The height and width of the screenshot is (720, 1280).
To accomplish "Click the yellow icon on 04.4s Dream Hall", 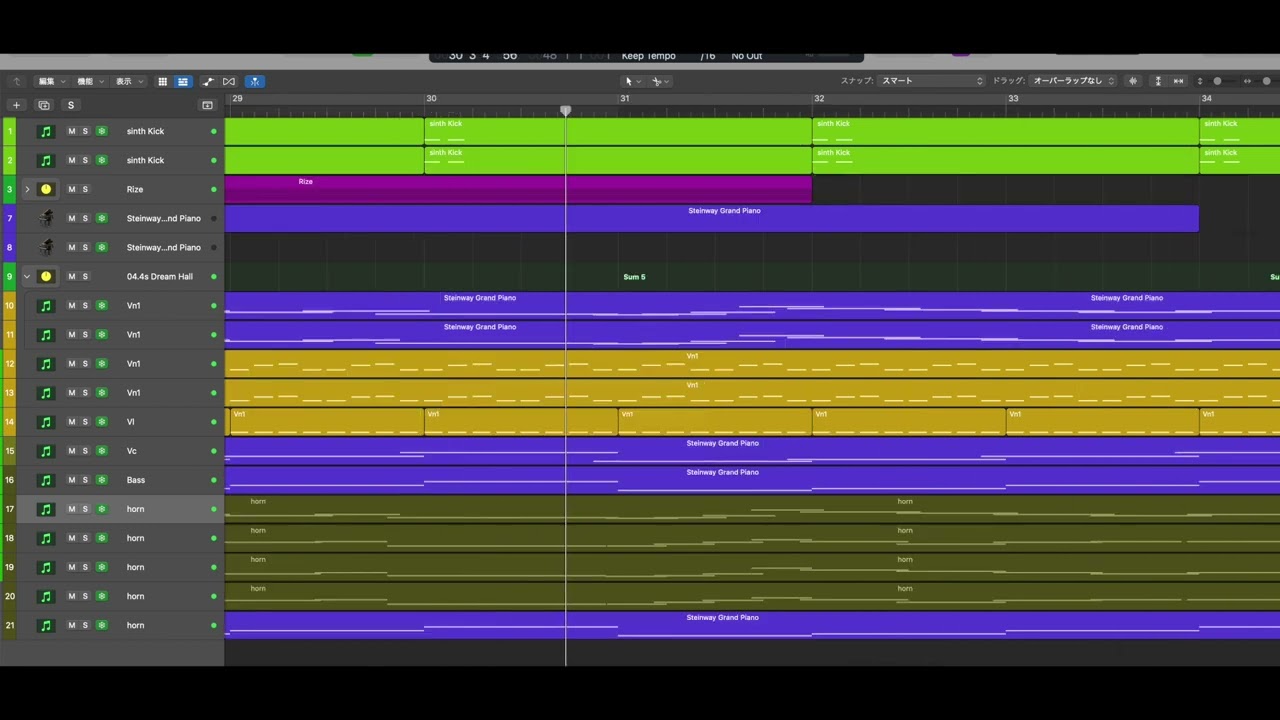I will pyautogui.click(x=45, y=276).
